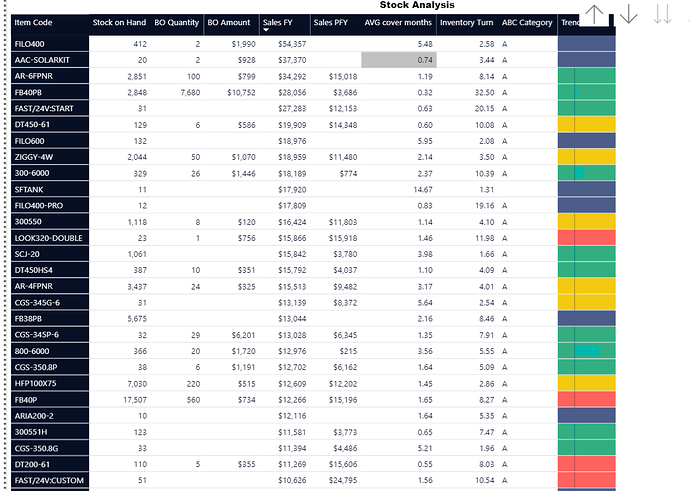Select the LOOK320-DOUBLE item row header
Screen dimensions: 690x491
(x=50, y=238)
